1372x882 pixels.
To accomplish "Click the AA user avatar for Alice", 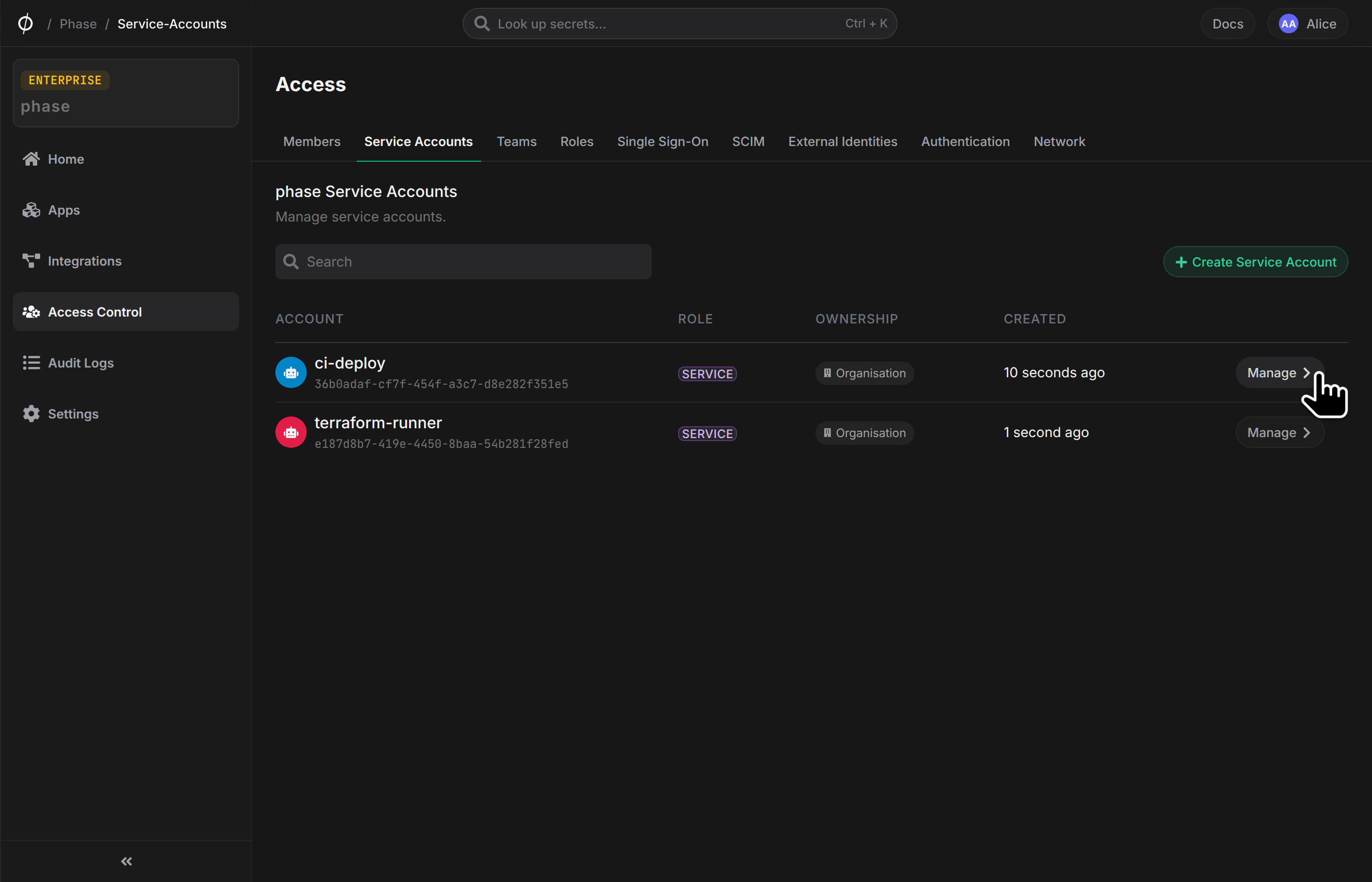I will coord(1288,24).
